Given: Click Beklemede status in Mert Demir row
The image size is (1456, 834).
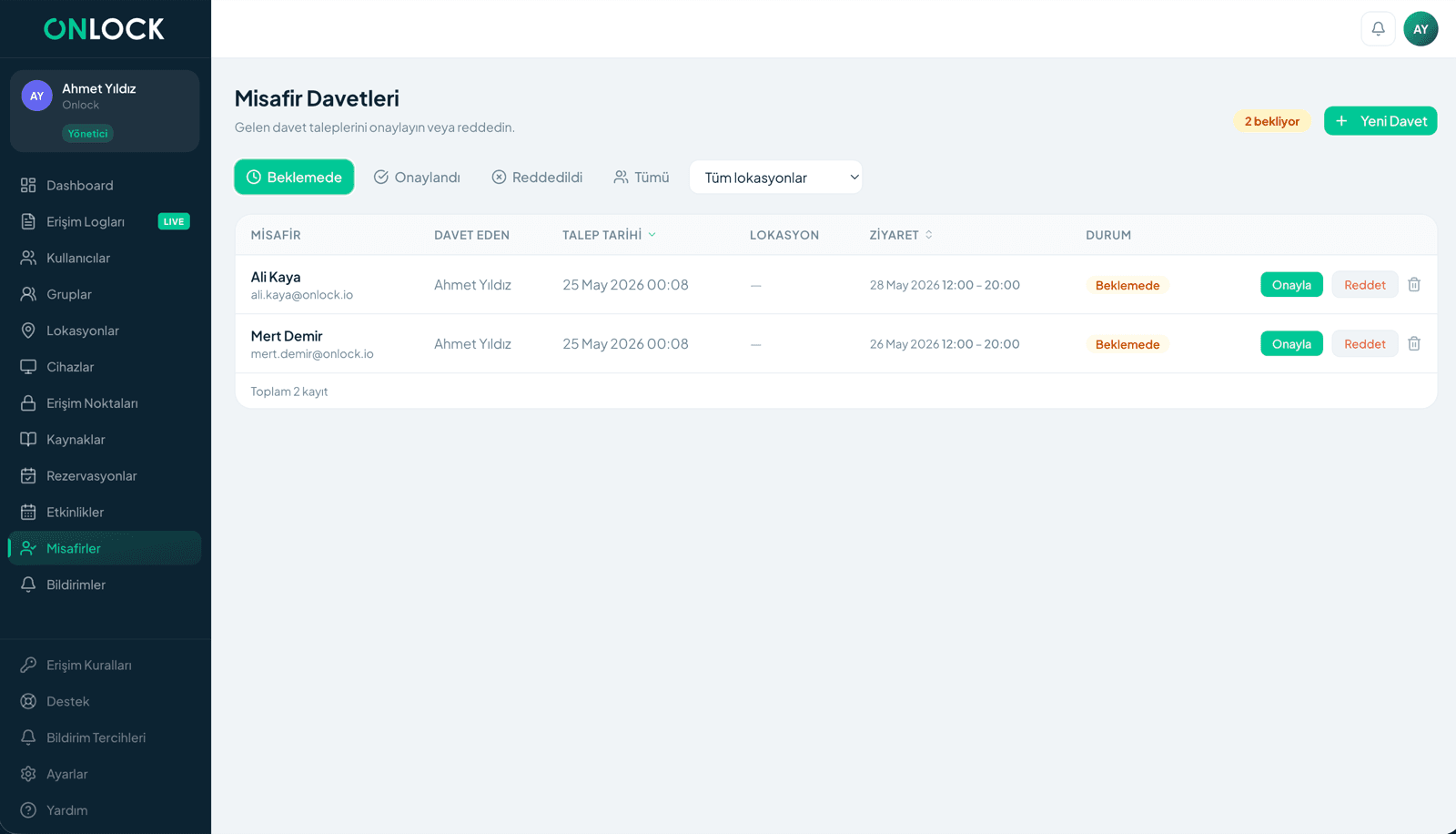Looking at the screenshot, I should click(1127, 344).
